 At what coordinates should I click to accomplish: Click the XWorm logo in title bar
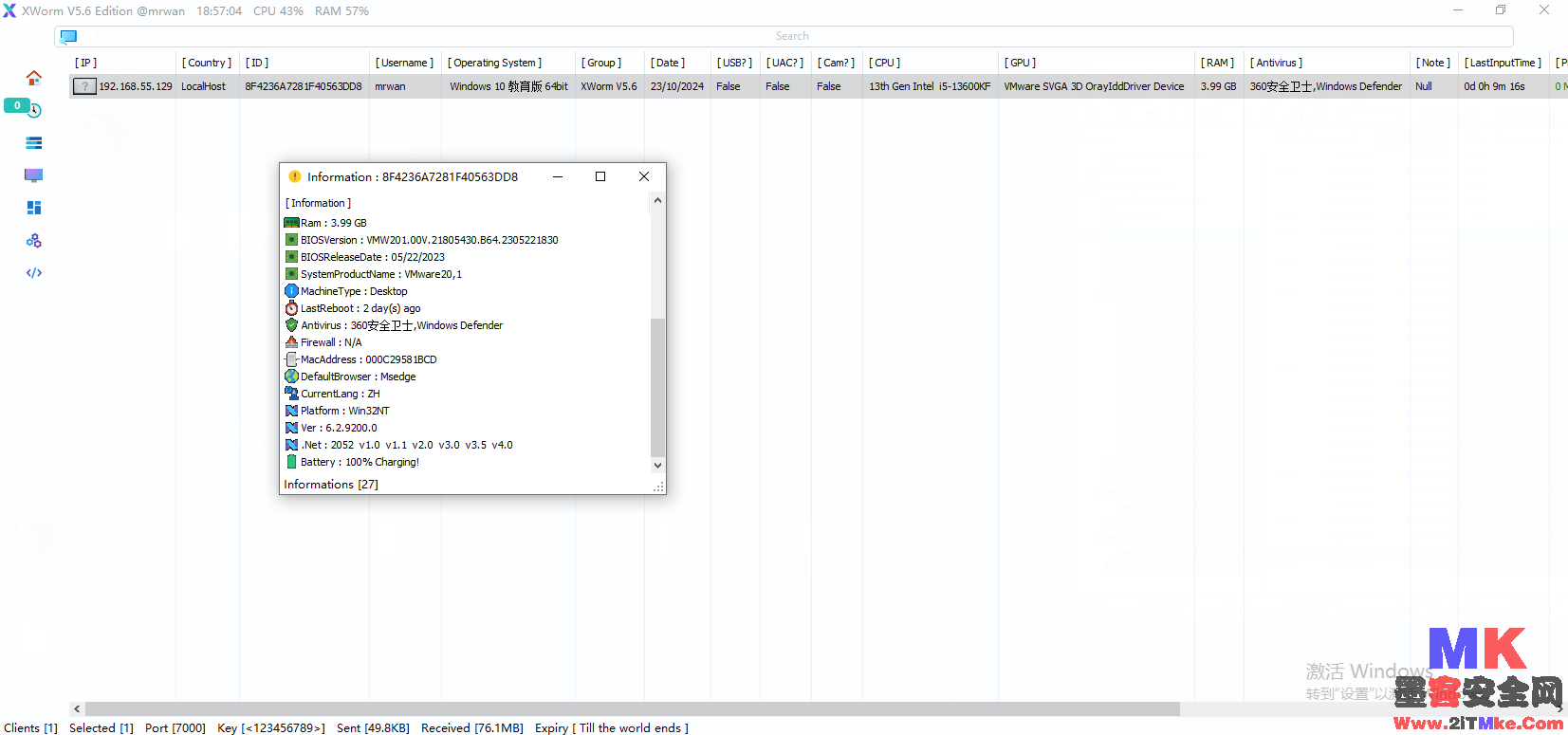(x=9, y=10)
